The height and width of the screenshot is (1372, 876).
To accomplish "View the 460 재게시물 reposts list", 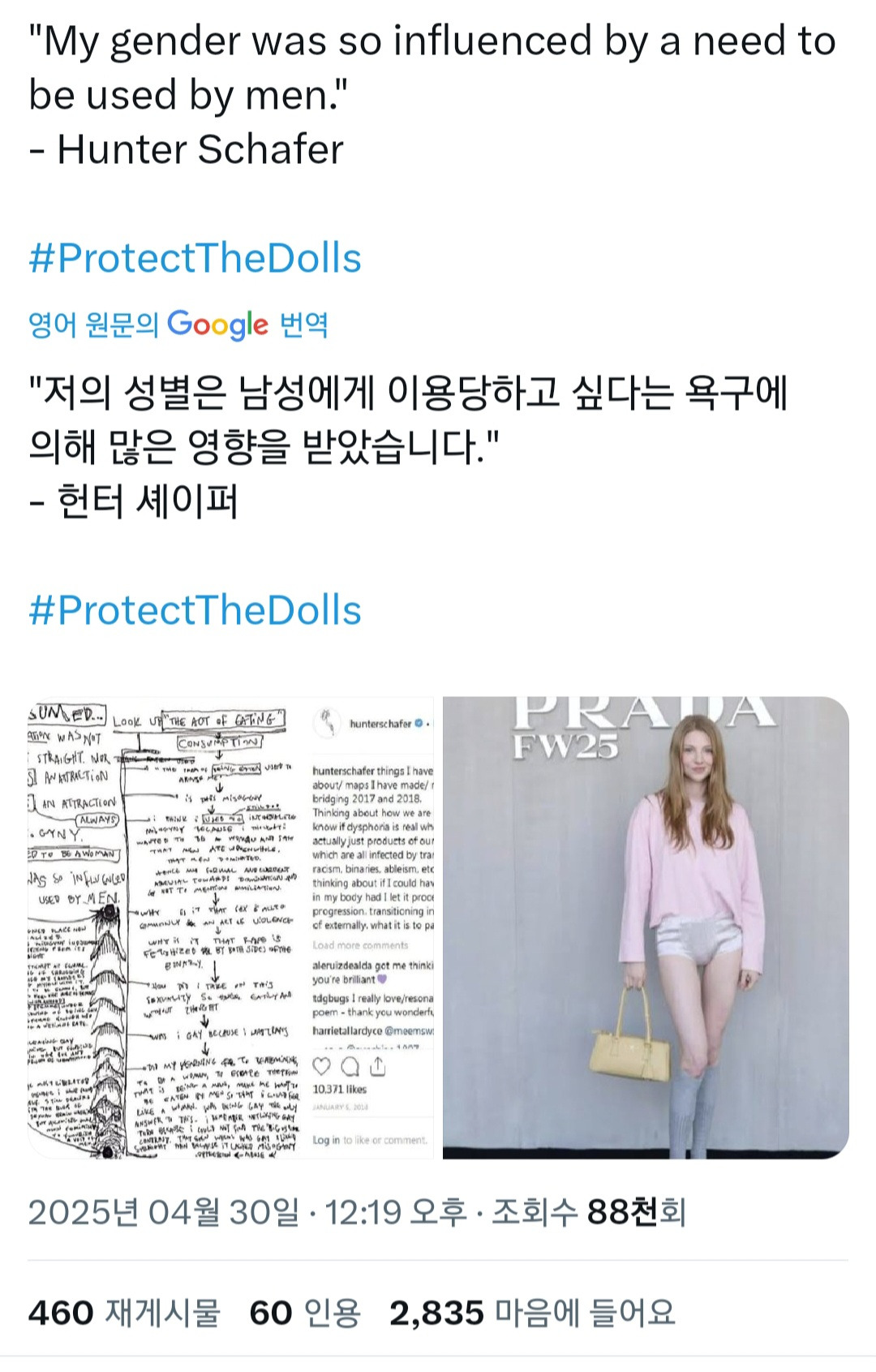I will 124,1313.
